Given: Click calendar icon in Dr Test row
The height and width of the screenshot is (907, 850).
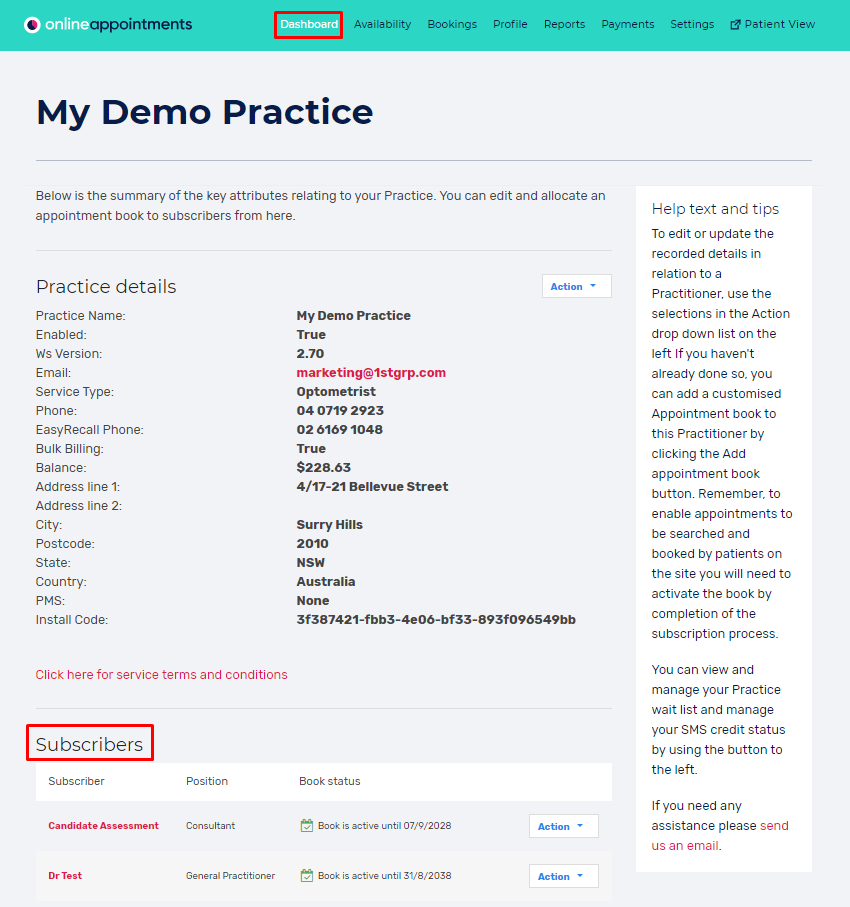Looking at the screenshot, I should pos(307,876).
